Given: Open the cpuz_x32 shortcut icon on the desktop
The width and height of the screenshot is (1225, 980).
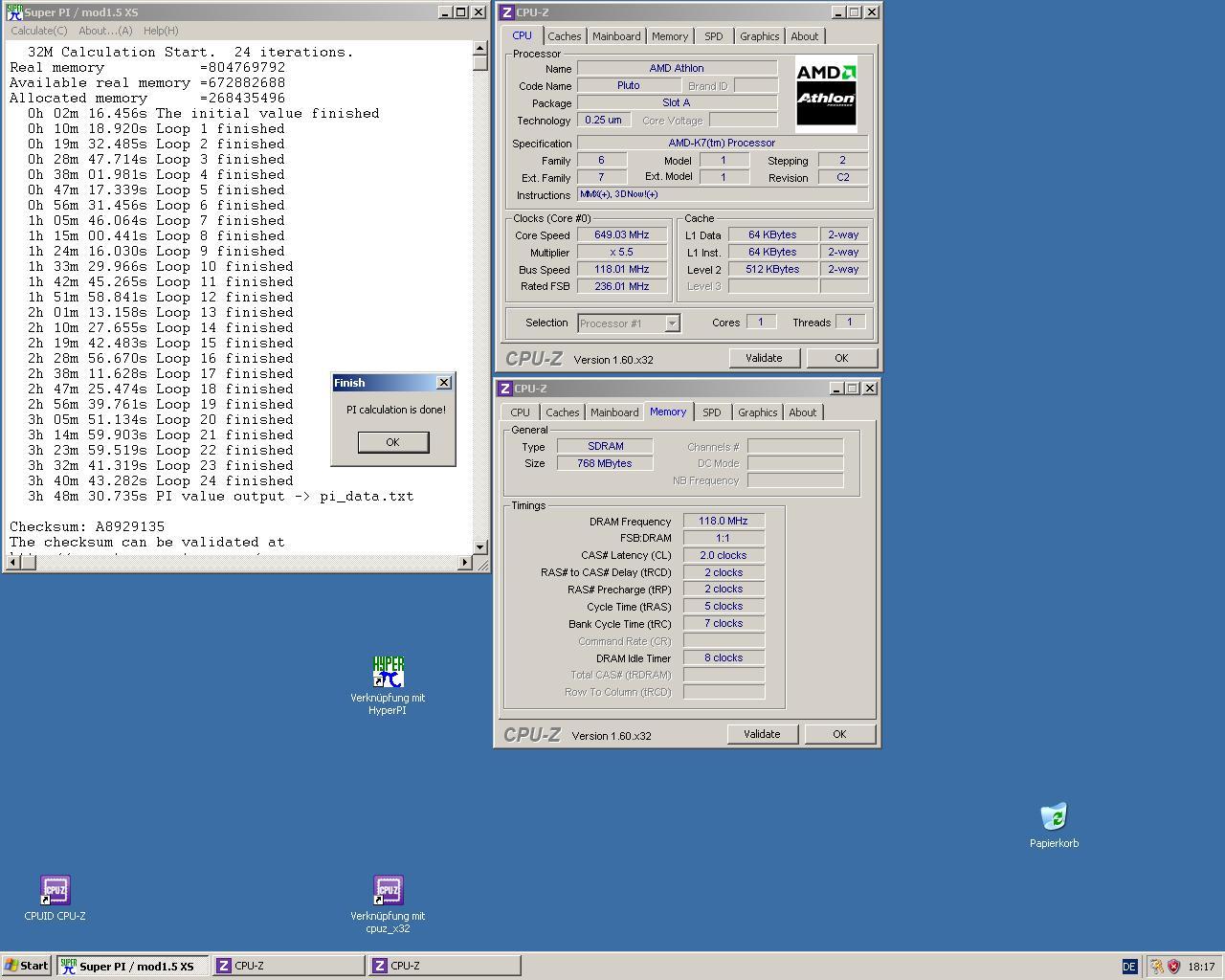Looking at the screenshot, I should click(388, 890).
